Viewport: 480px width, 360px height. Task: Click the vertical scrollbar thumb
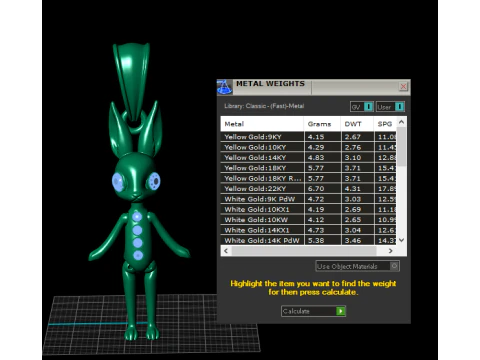401,147
